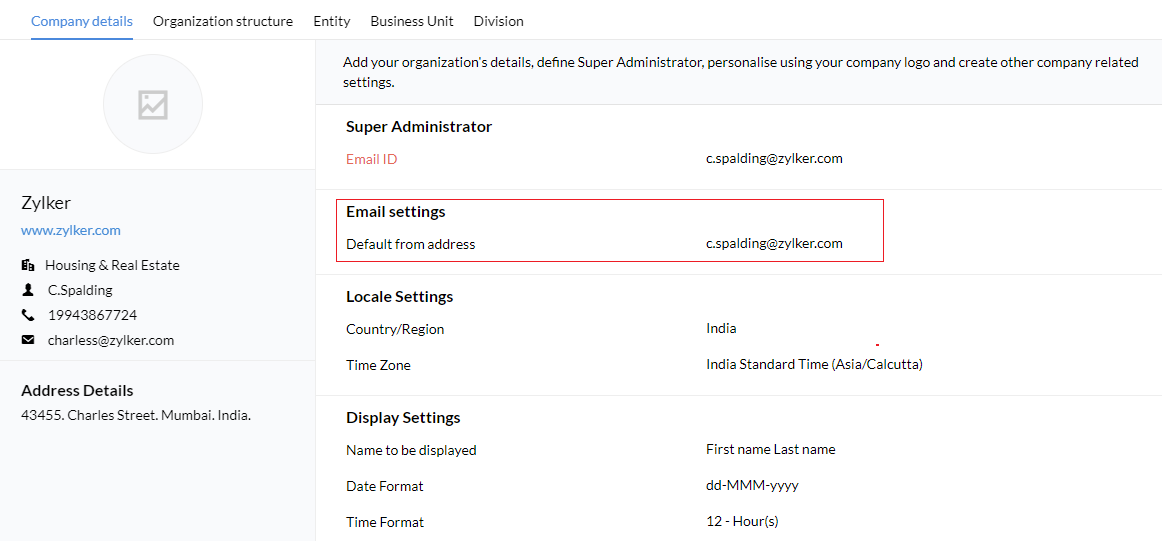Click the dd-MMM-yyyy date format value
Screen dimensions: 1162x543
click(x=752, y=486)
